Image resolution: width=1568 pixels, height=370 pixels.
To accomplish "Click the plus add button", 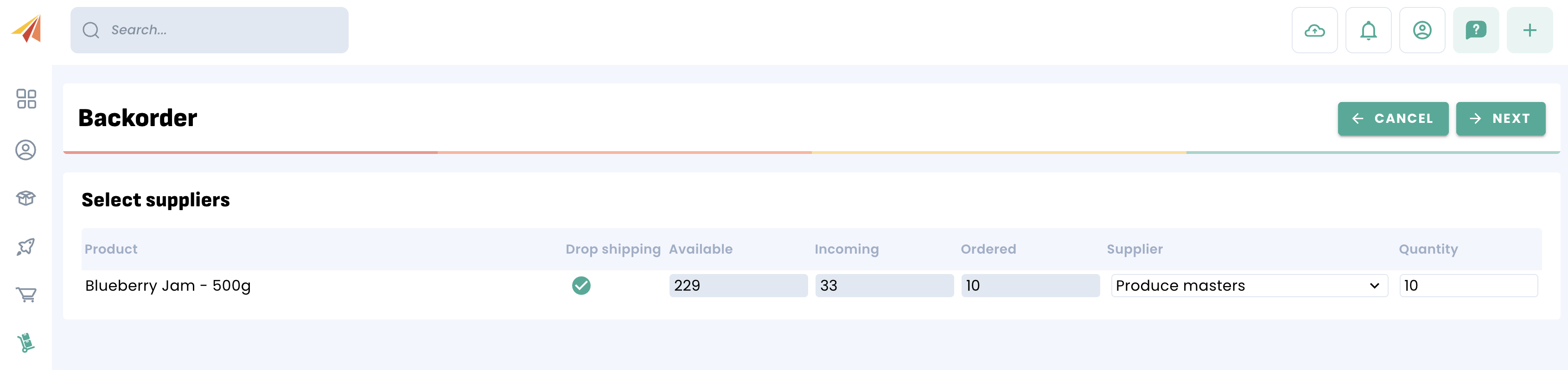I will [1529, 31].
